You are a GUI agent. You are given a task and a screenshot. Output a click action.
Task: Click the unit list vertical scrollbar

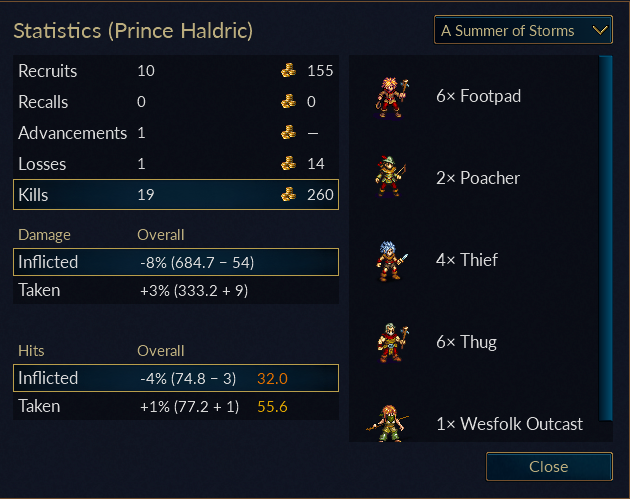point(605,238)
